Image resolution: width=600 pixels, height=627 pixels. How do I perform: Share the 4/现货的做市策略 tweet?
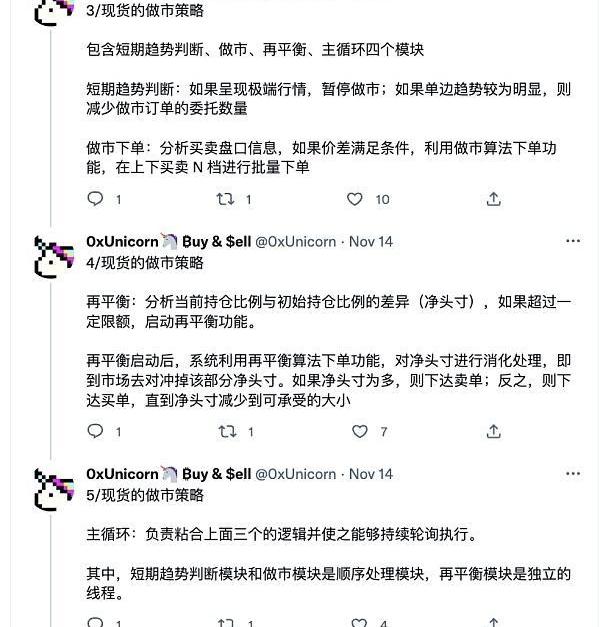tap(494, 431)
